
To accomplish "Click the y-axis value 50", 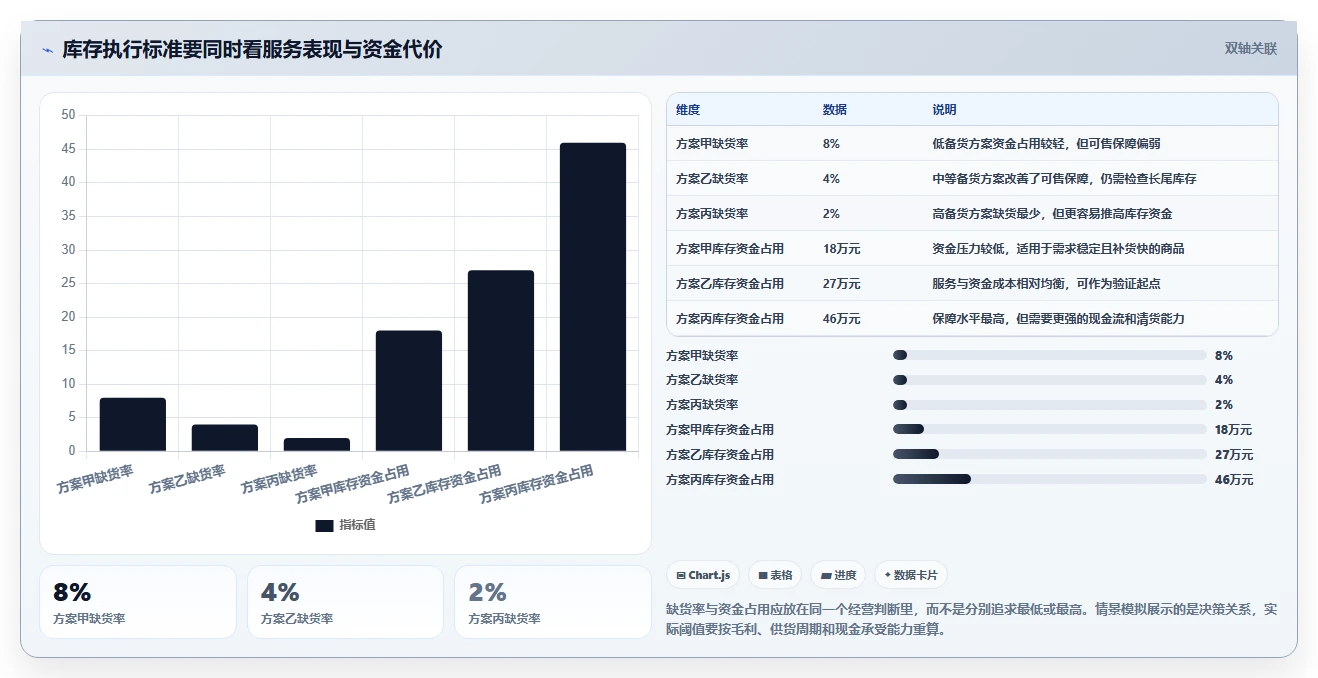I will [68, 115].
